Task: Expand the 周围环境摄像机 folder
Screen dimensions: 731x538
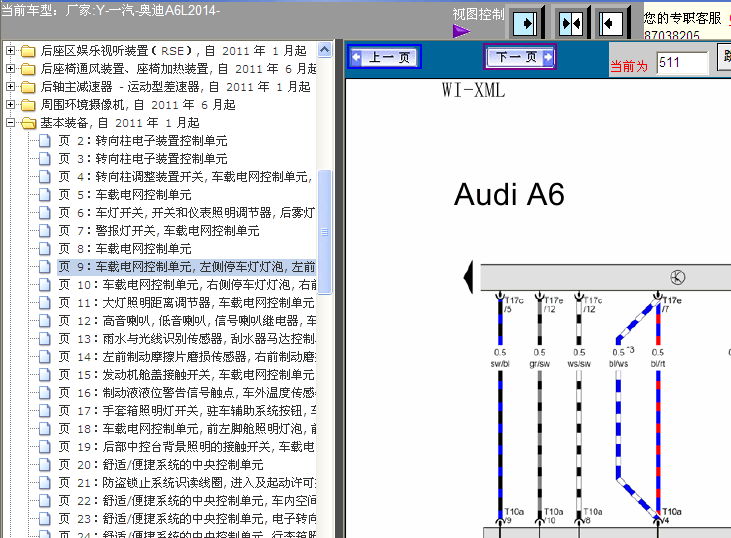Action: point(10,104)
